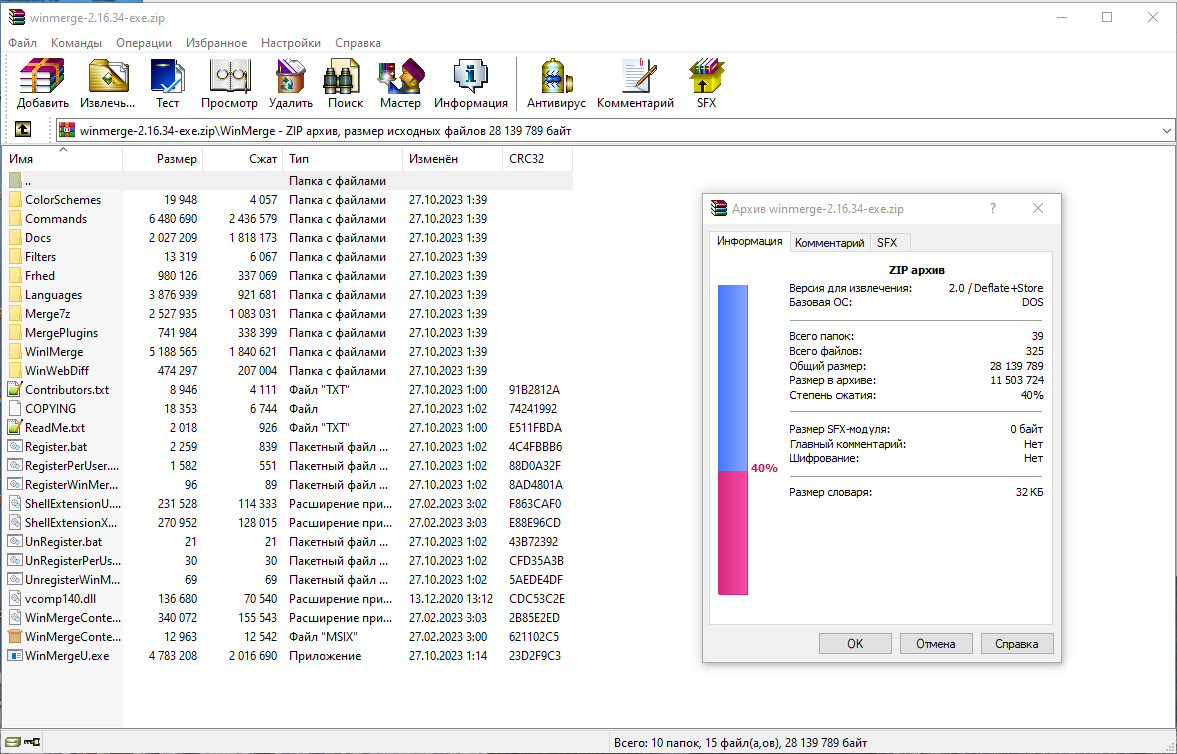This screenshot has height=754, width=1177.
Task: Select the Languages folder row
Action: pyautogui.click(x=287, y=294)
